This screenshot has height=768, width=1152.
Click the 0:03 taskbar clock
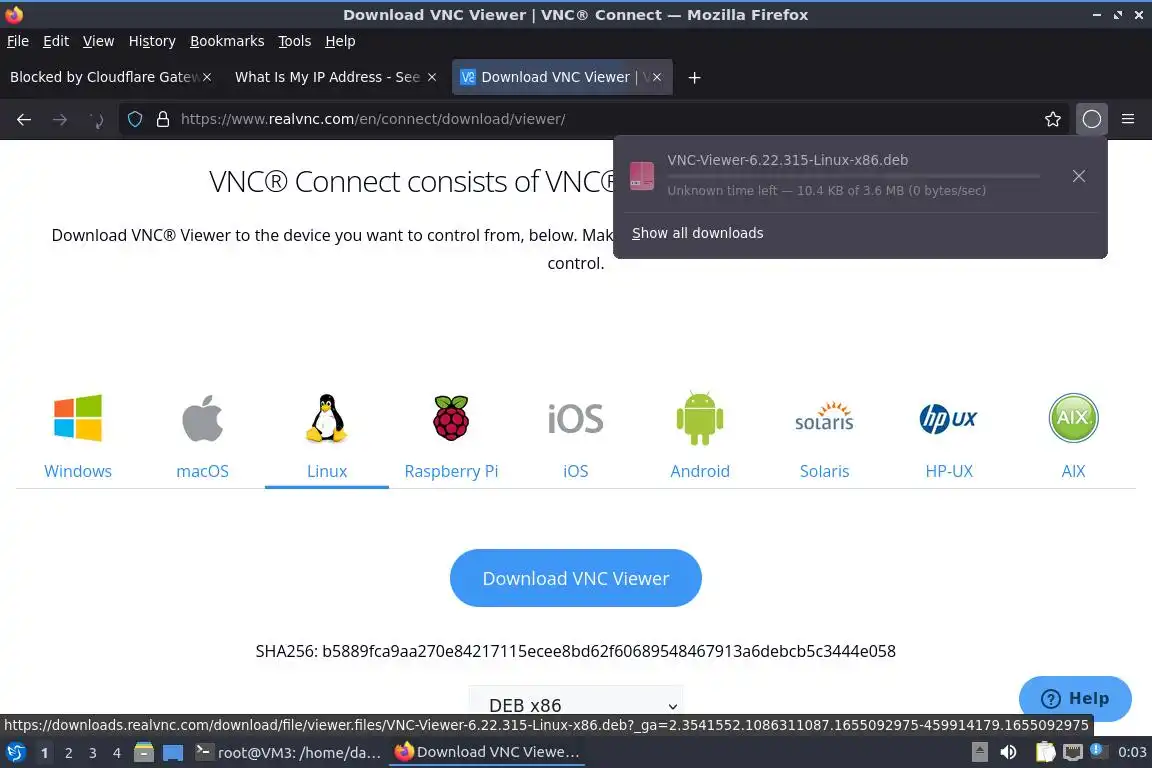[x=1131, y=752]
